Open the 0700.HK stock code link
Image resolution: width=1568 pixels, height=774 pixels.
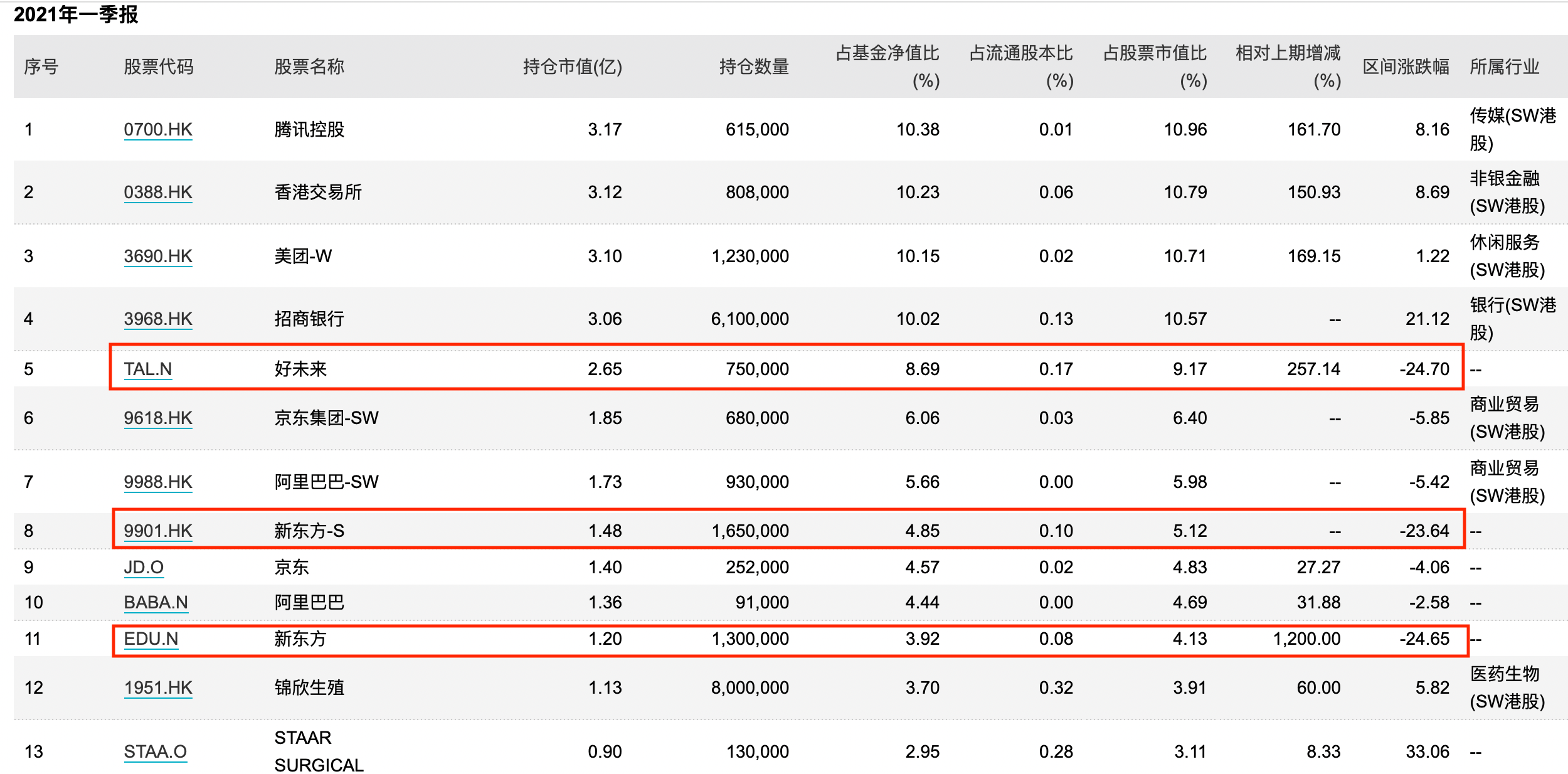(x=158, y=130)
